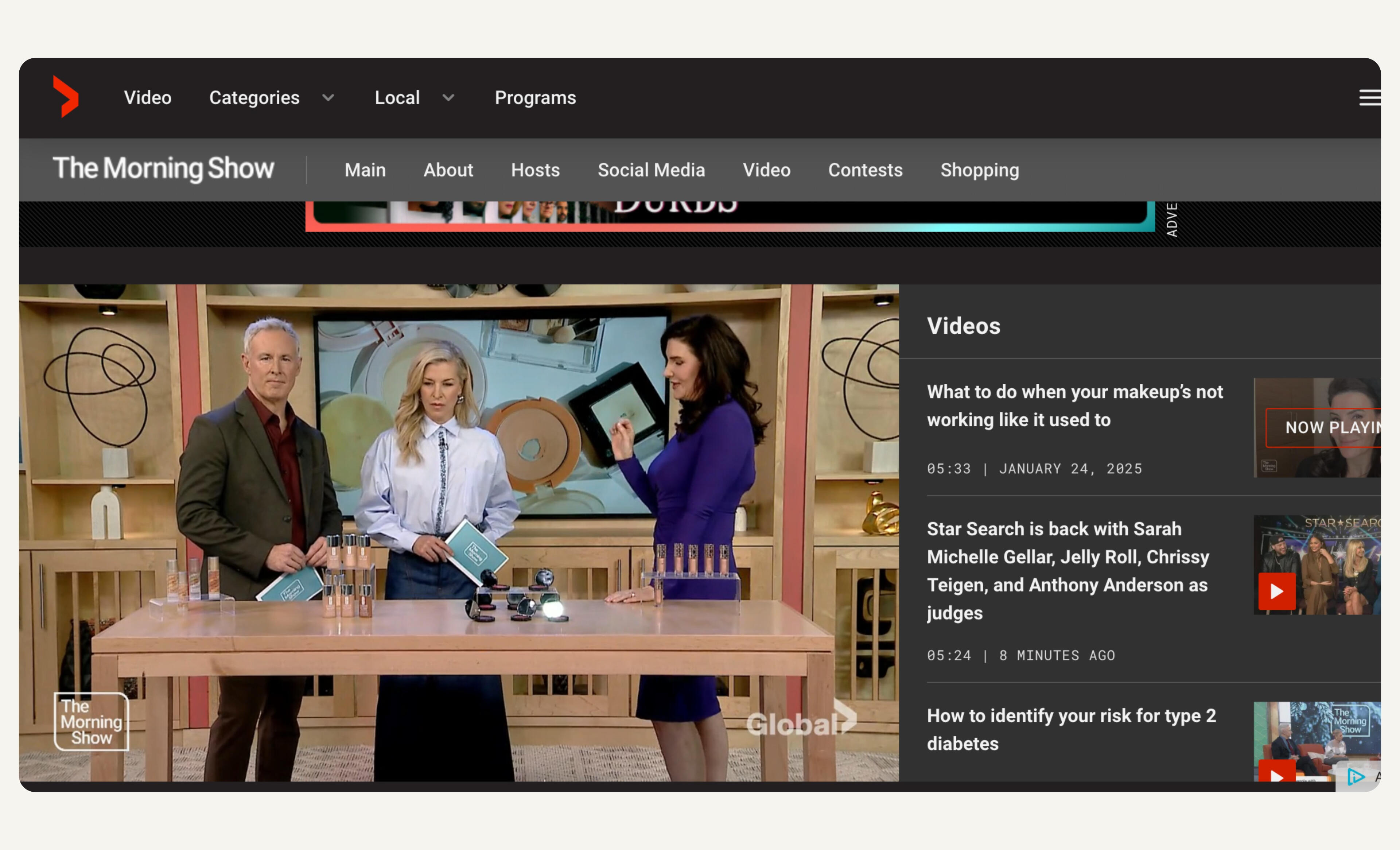The height and width of the screenshot is (850, 1400).
Task: Click the advertisement banner at top
Action: (730, 216)
